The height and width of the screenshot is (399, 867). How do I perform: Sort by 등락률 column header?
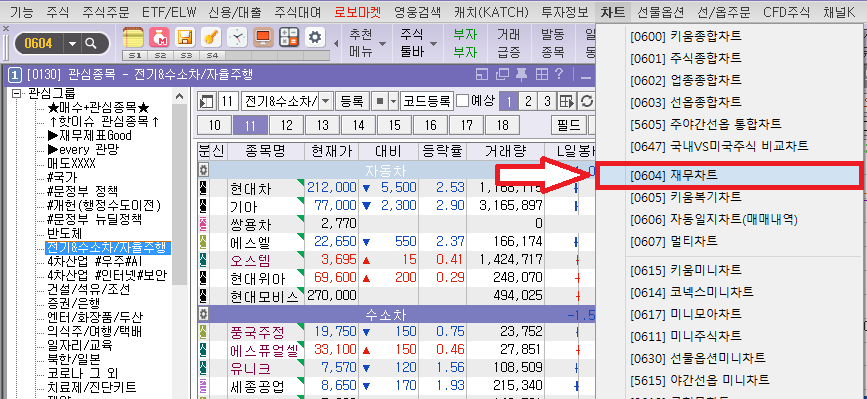tap(442, 151)
